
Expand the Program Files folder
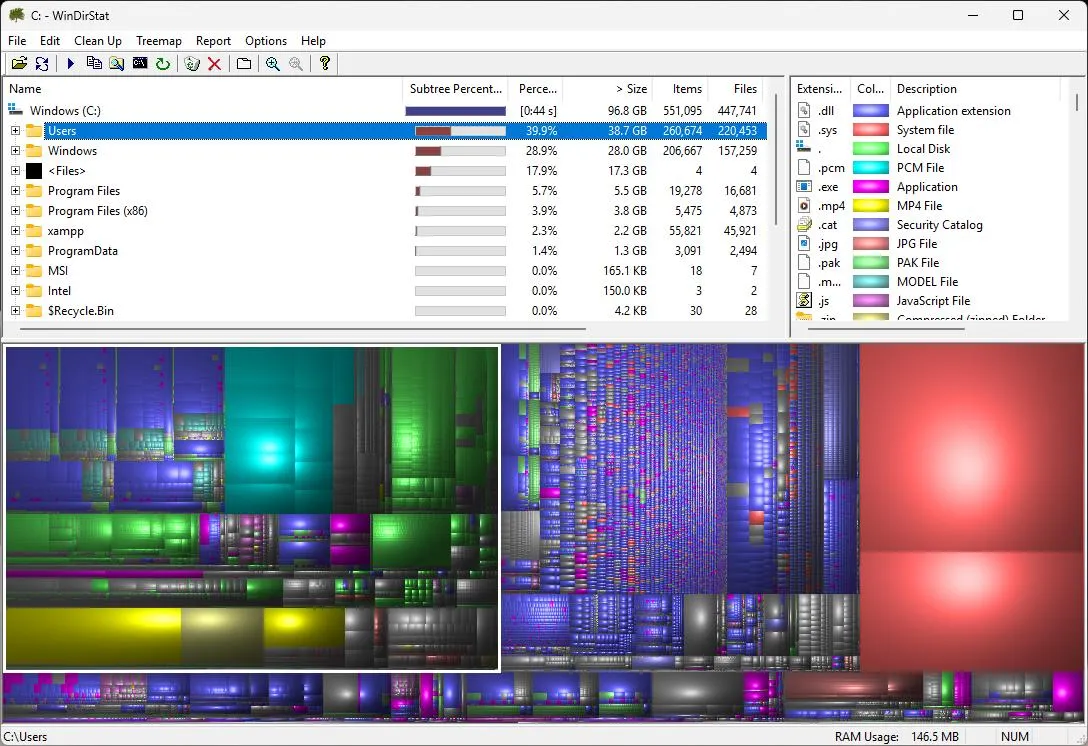pos(15,191)
